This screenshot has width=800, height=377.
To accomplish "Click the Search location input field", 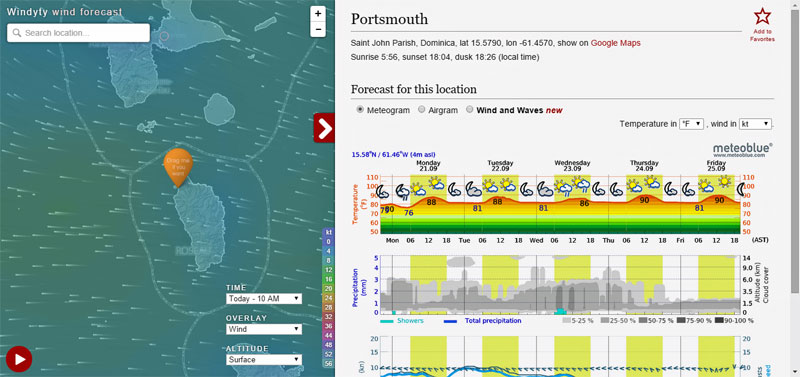I will [x=79, y=33].
